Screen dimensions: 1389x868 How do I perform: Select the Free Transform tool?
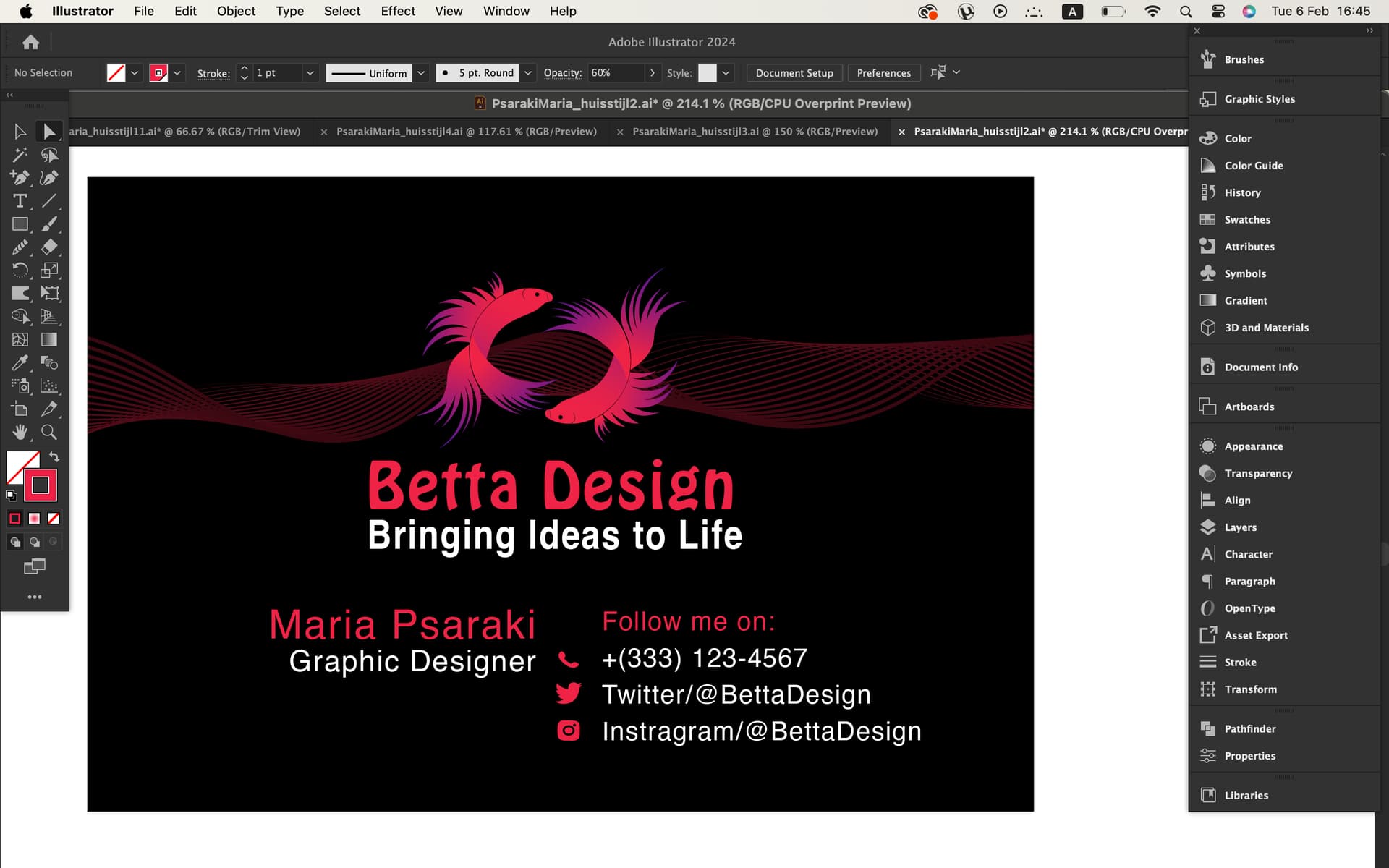point(49,294)
